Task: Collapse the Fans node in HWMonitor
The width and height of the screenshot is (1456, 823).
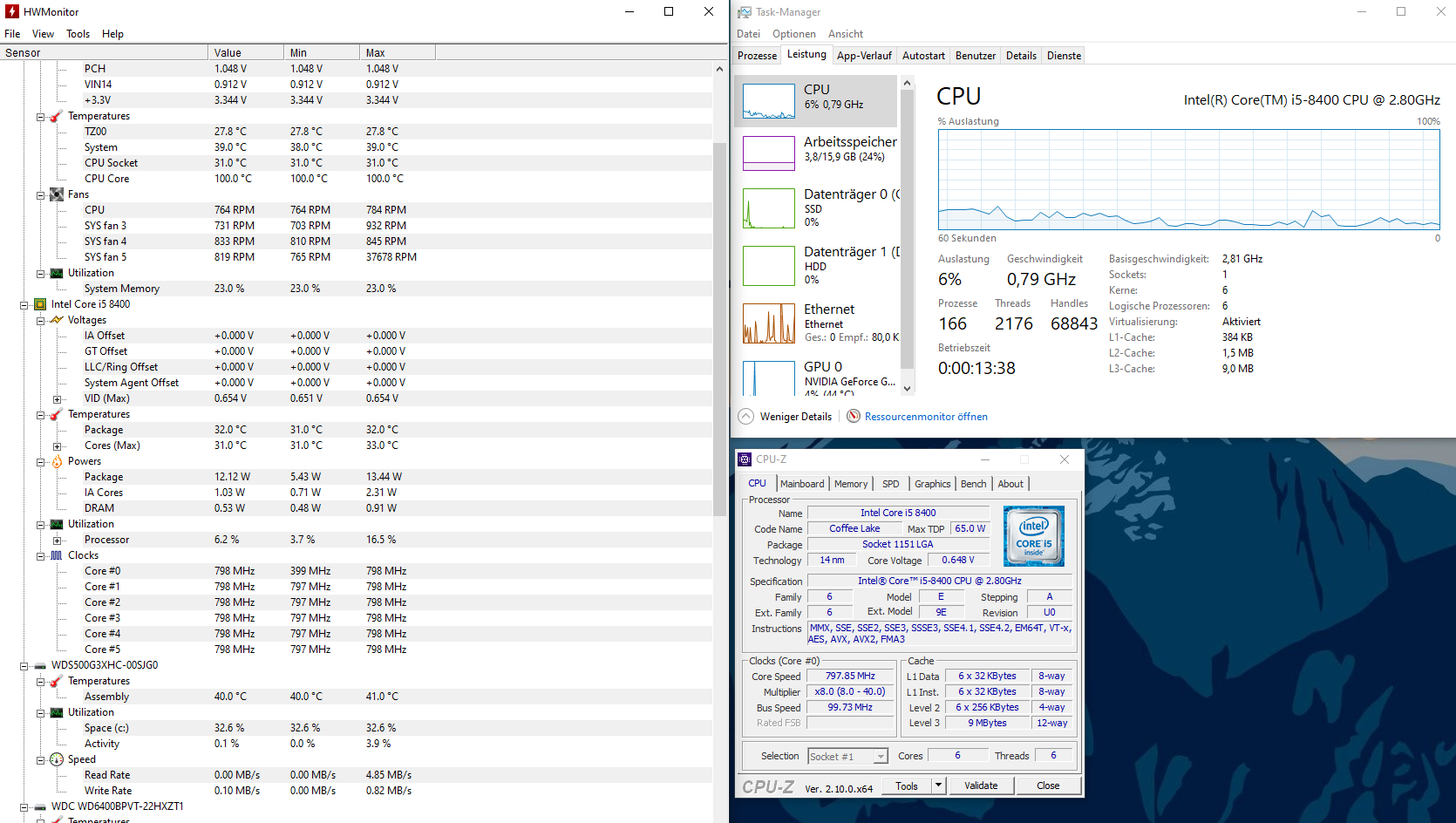Action: pyautogui.click(x=41, y=195)
